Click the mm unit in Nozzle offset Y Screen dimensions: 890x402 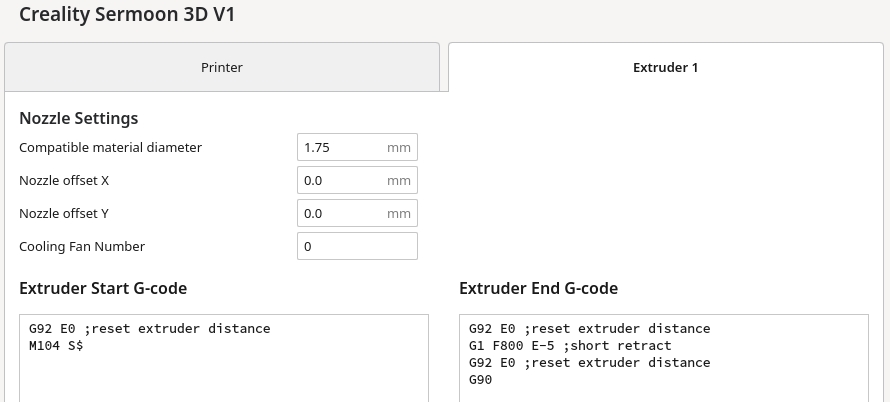pyautogui.click(x=399, y=214)
